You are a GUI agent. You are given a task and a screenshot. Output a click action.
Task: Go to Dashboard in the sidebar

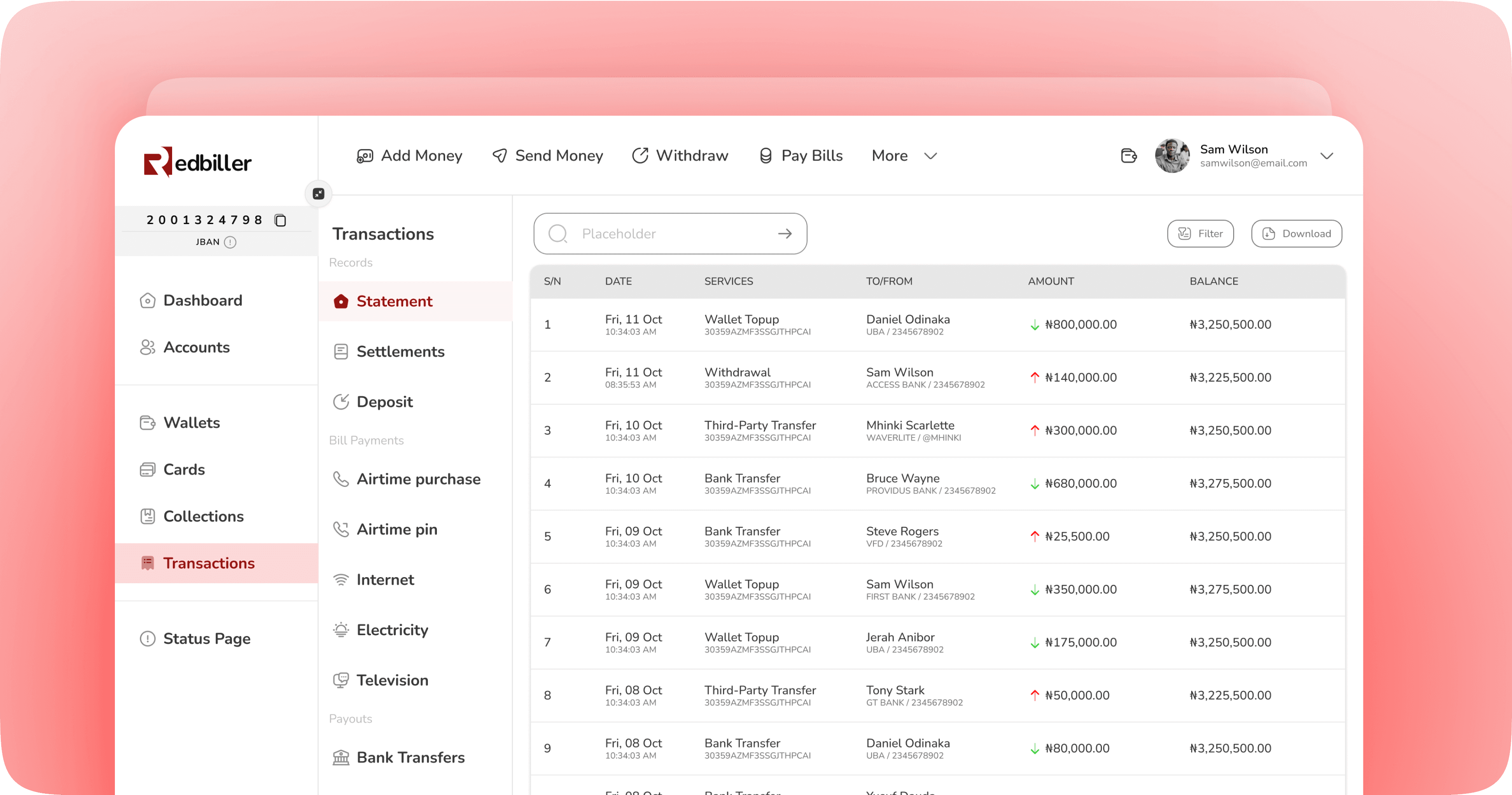[x=203, y=301]
